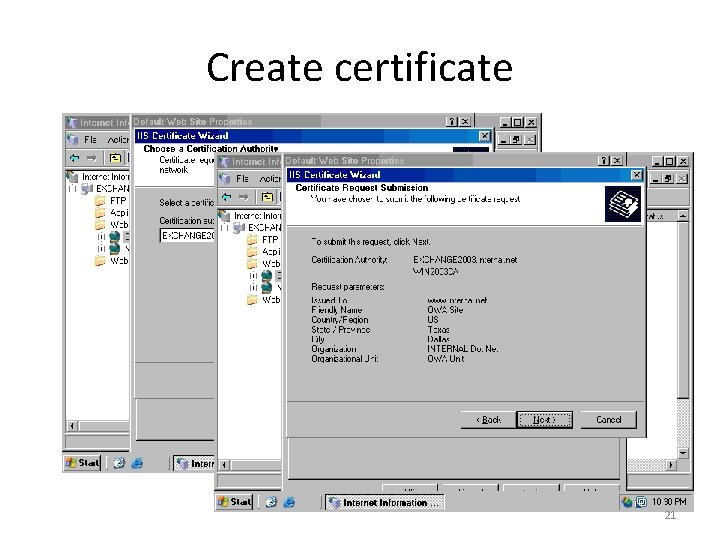Click the forward arrow in the front IIS Manager toolbar
Screen dimensions: 720x540
pyautogui.click(x=243, y=197)
